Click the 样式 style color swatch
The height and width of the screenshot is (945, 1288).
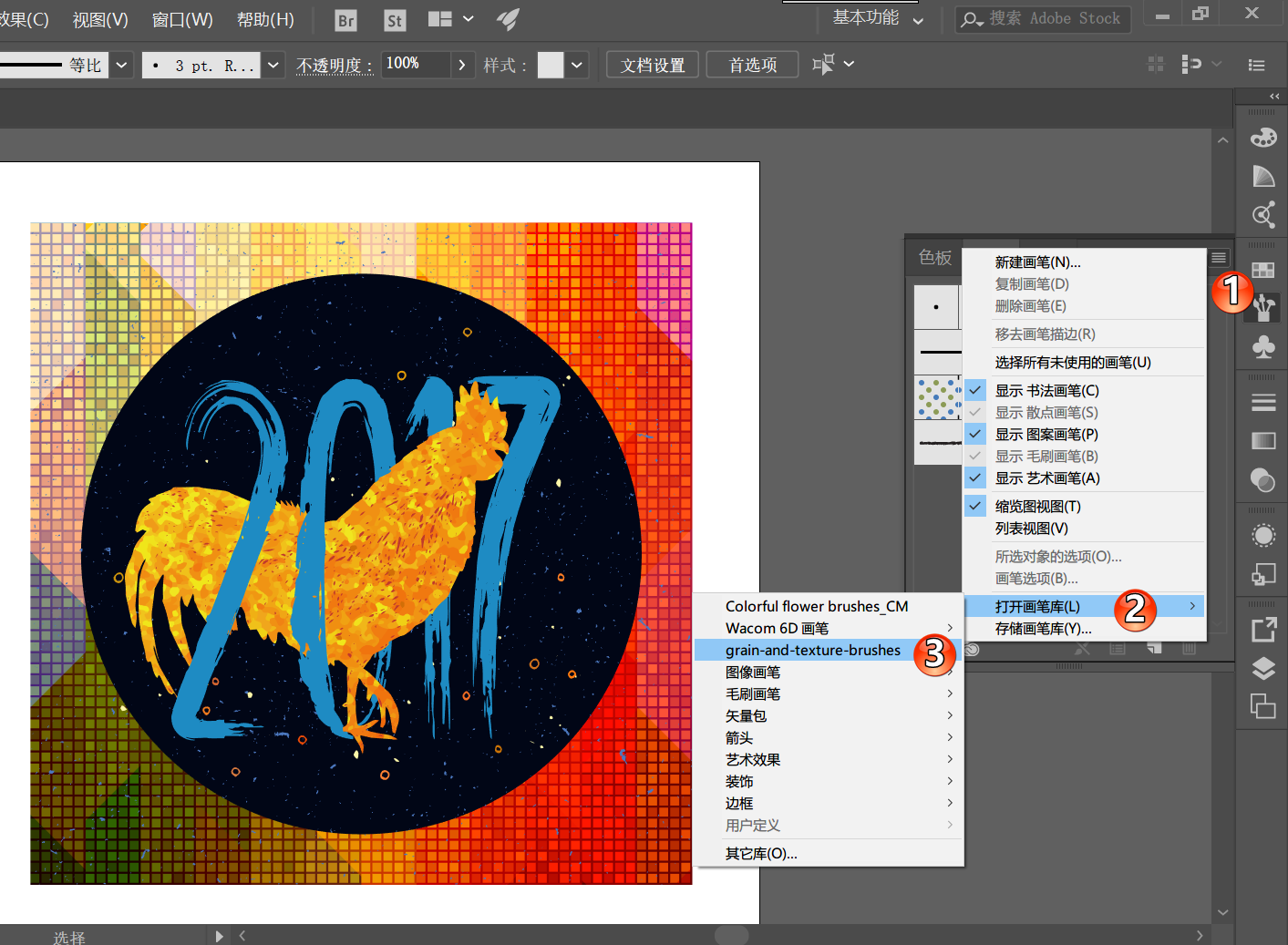point(551,65)
